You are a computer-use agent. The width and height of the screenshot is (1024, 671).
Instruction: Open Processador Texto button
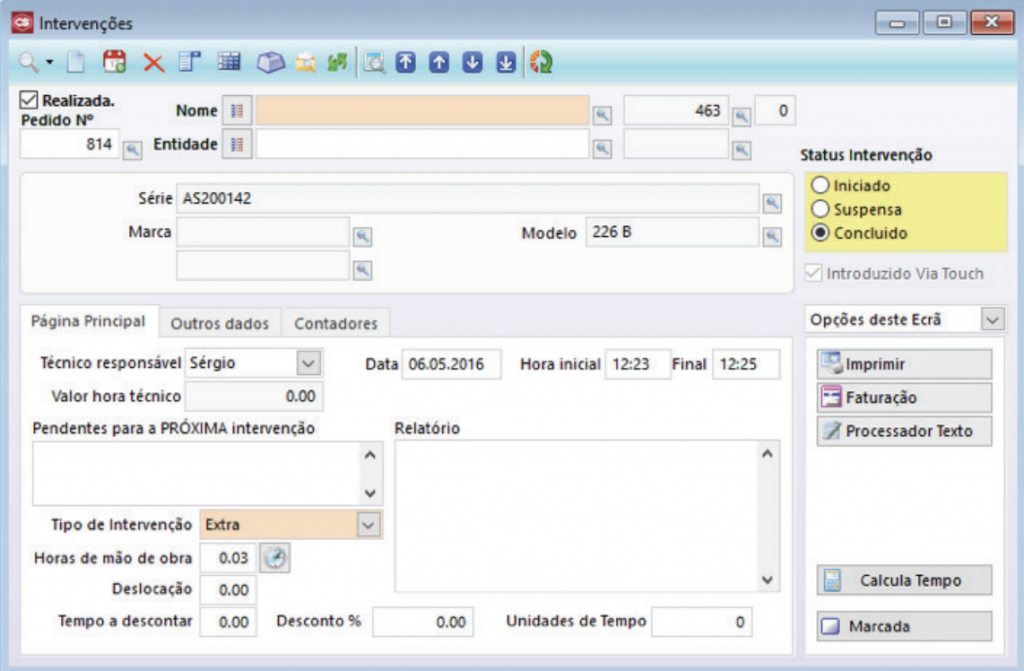click(x=904, y=431)
